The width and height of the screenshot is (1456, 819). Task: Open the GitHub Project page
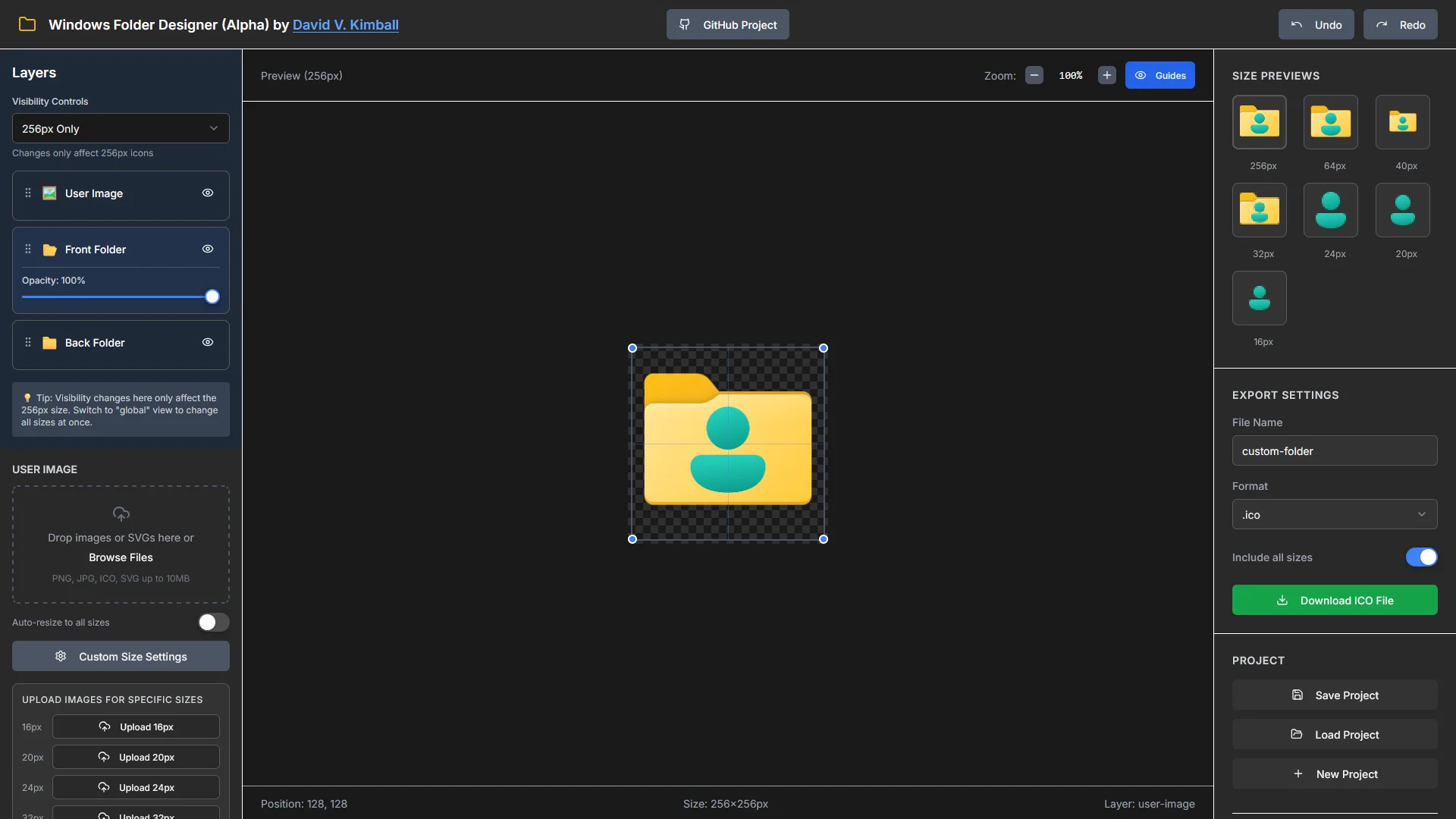click(x=727, y=24)
